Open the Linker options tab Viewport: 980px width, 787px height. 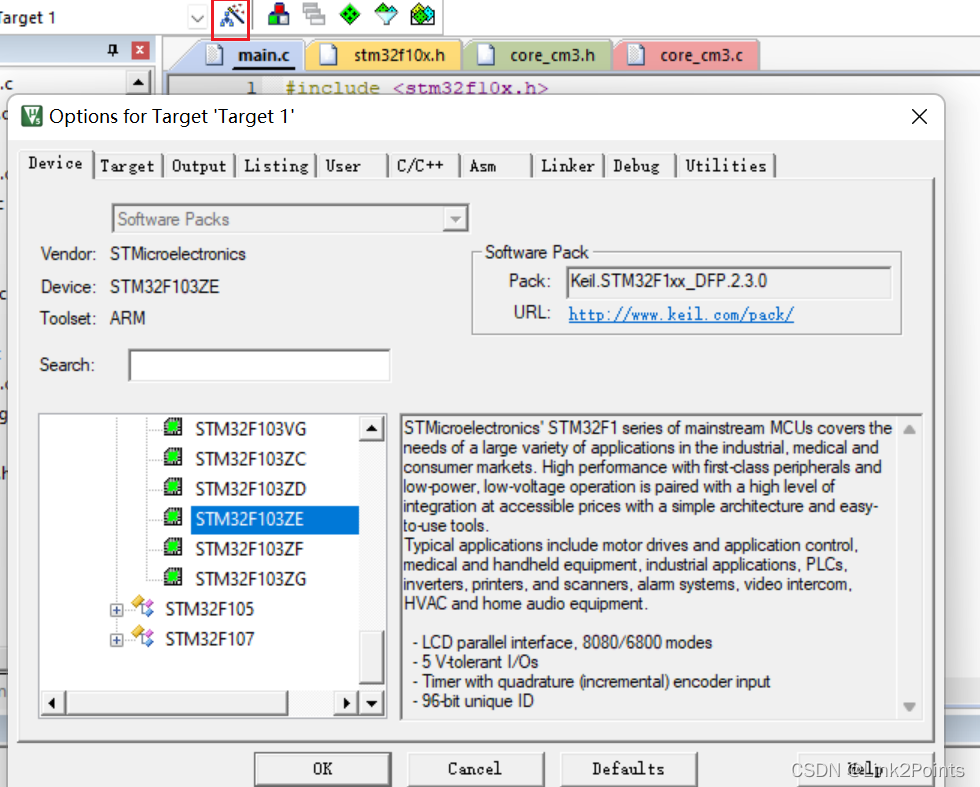tap(568, 166)
